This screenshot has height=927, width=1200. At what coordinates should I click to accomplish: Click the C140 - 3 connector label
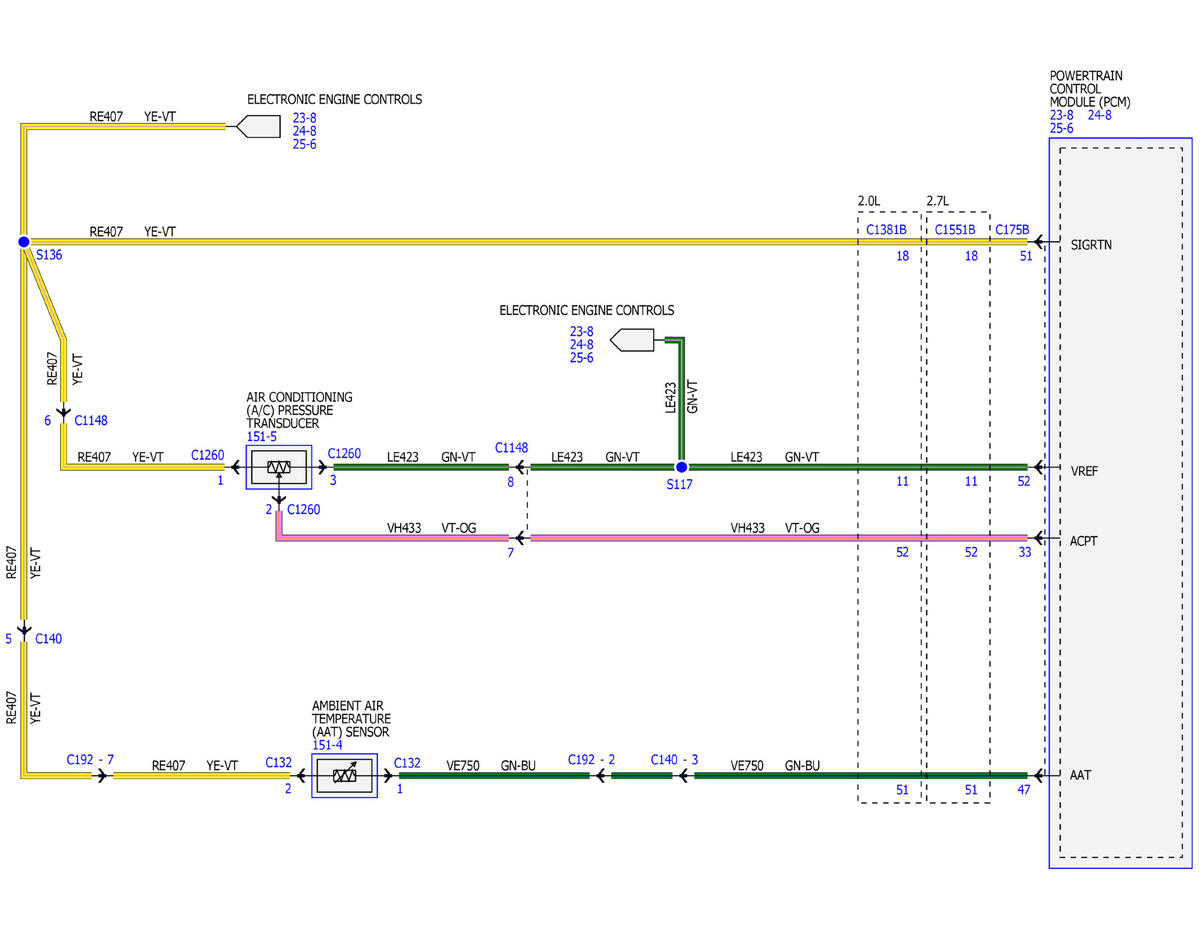[x=674, y=760]
